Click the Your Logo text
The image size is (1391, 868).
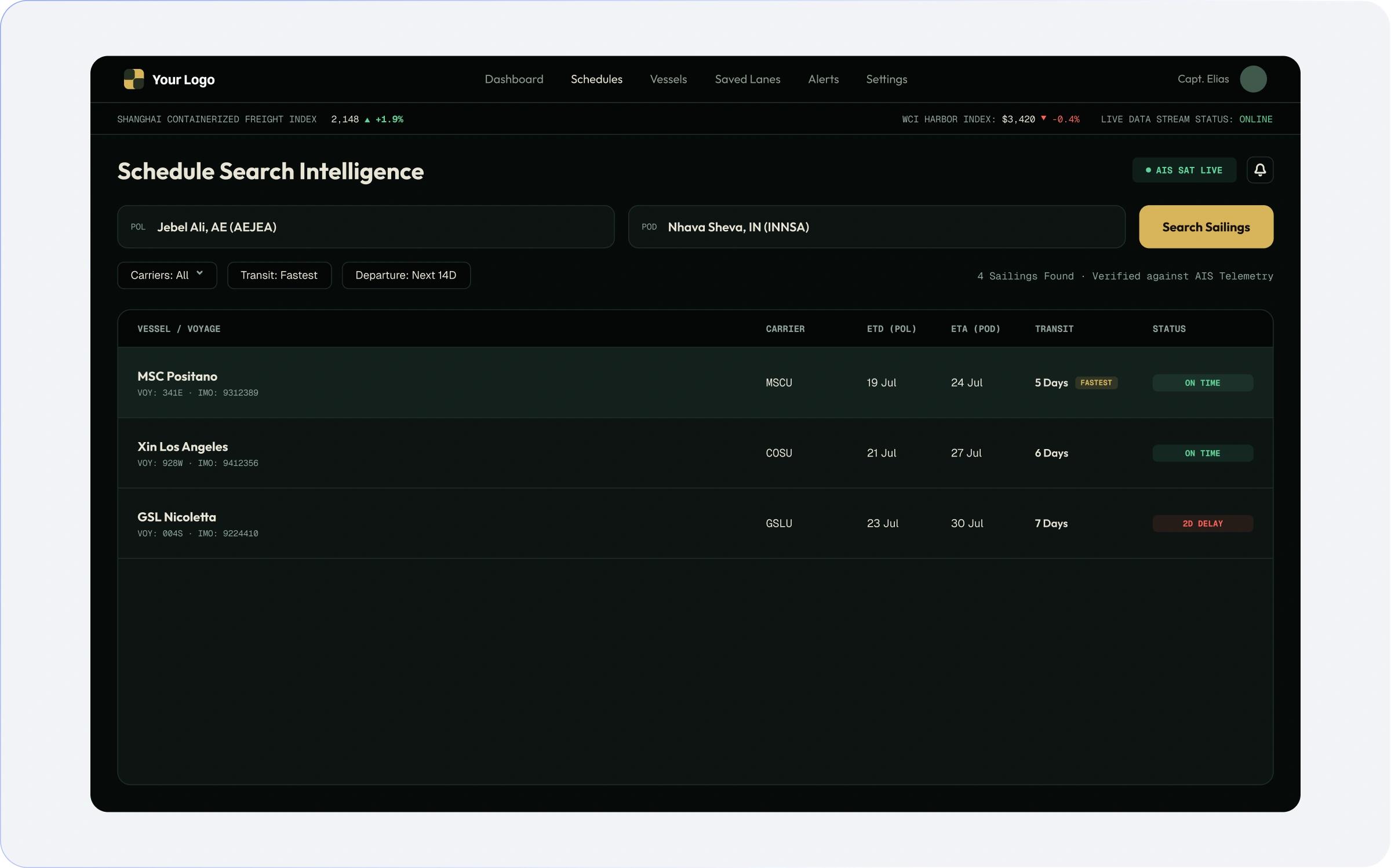coord(183,80)
